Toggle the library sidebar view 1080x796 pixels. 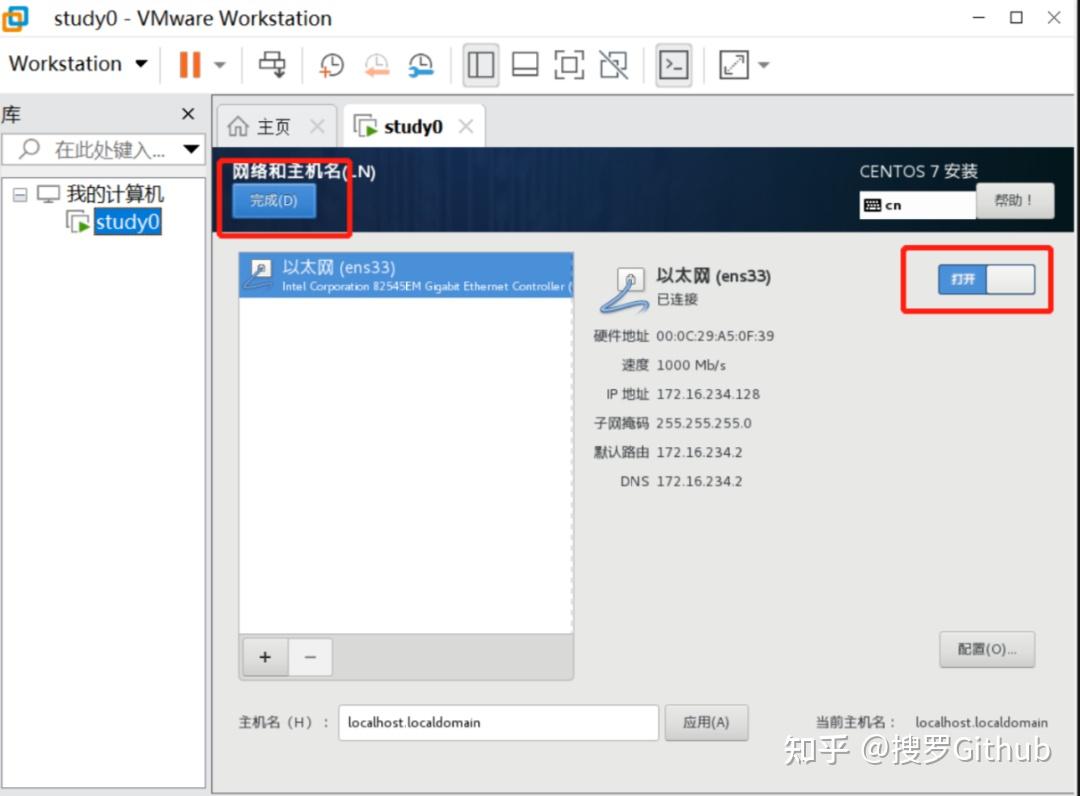pyautogui.click(x=481, y=65)
